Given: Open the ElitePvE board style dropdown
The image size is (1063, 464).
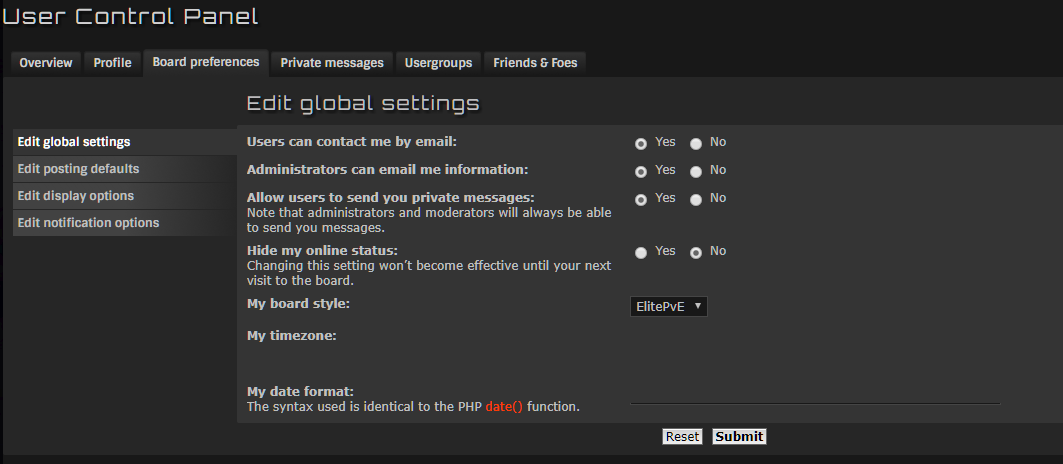Looking at the screenshot, I should (668, 307).
